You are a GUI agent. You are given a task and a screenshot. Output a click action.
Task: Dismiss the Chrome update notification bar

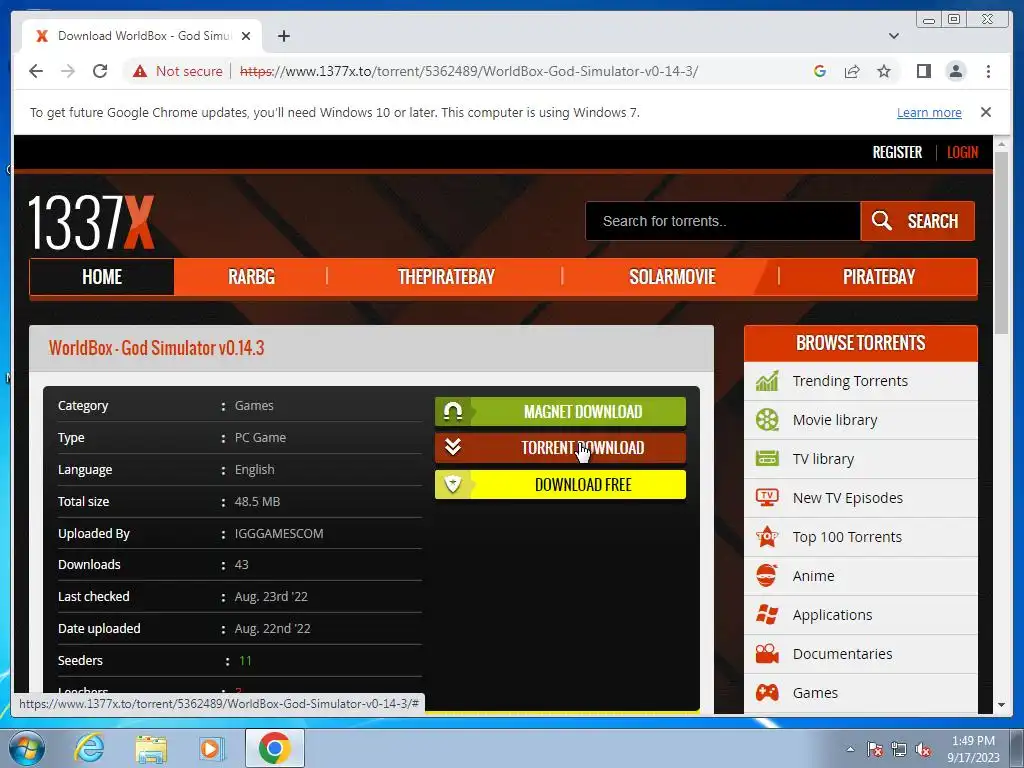pyautogui.click(x=985, y=112)
